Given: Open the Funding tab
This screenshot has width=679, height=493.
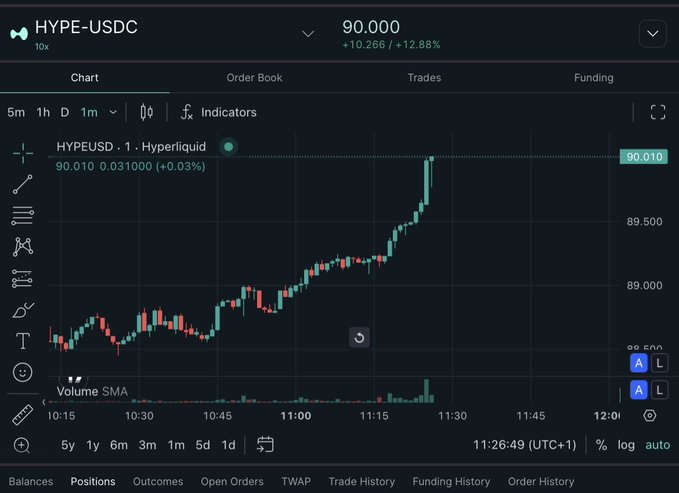Looking at the screenshot, I should (594, 78).
